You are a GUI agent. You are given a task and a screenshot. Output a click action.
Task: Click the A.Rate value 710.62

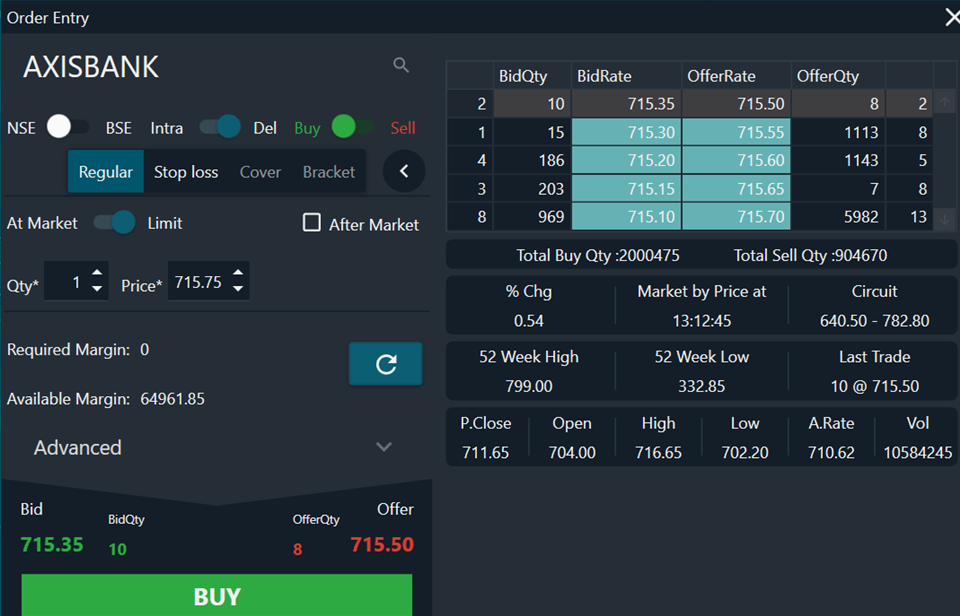point(831,453)
